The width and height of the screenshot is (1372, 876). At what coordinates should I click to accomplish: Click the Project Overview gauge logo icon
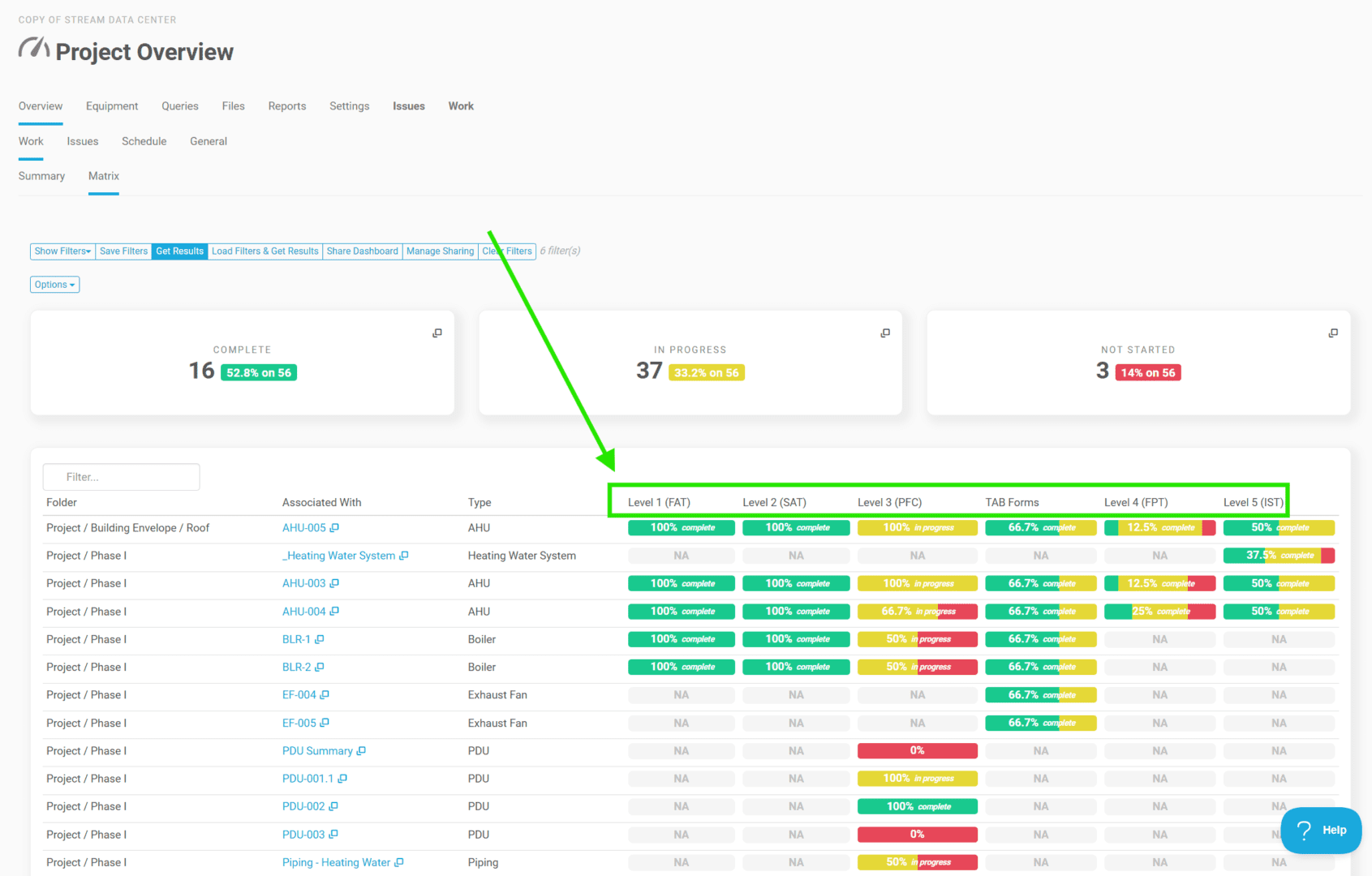34,49
